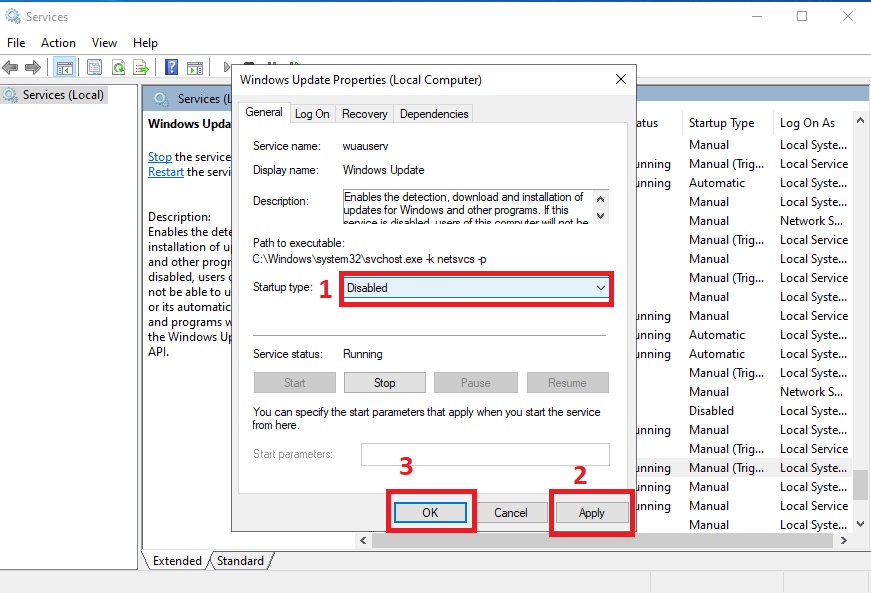871x593 pixels.
Task: Switch to the Recovery tab
Action: click(x=364, y=114)
